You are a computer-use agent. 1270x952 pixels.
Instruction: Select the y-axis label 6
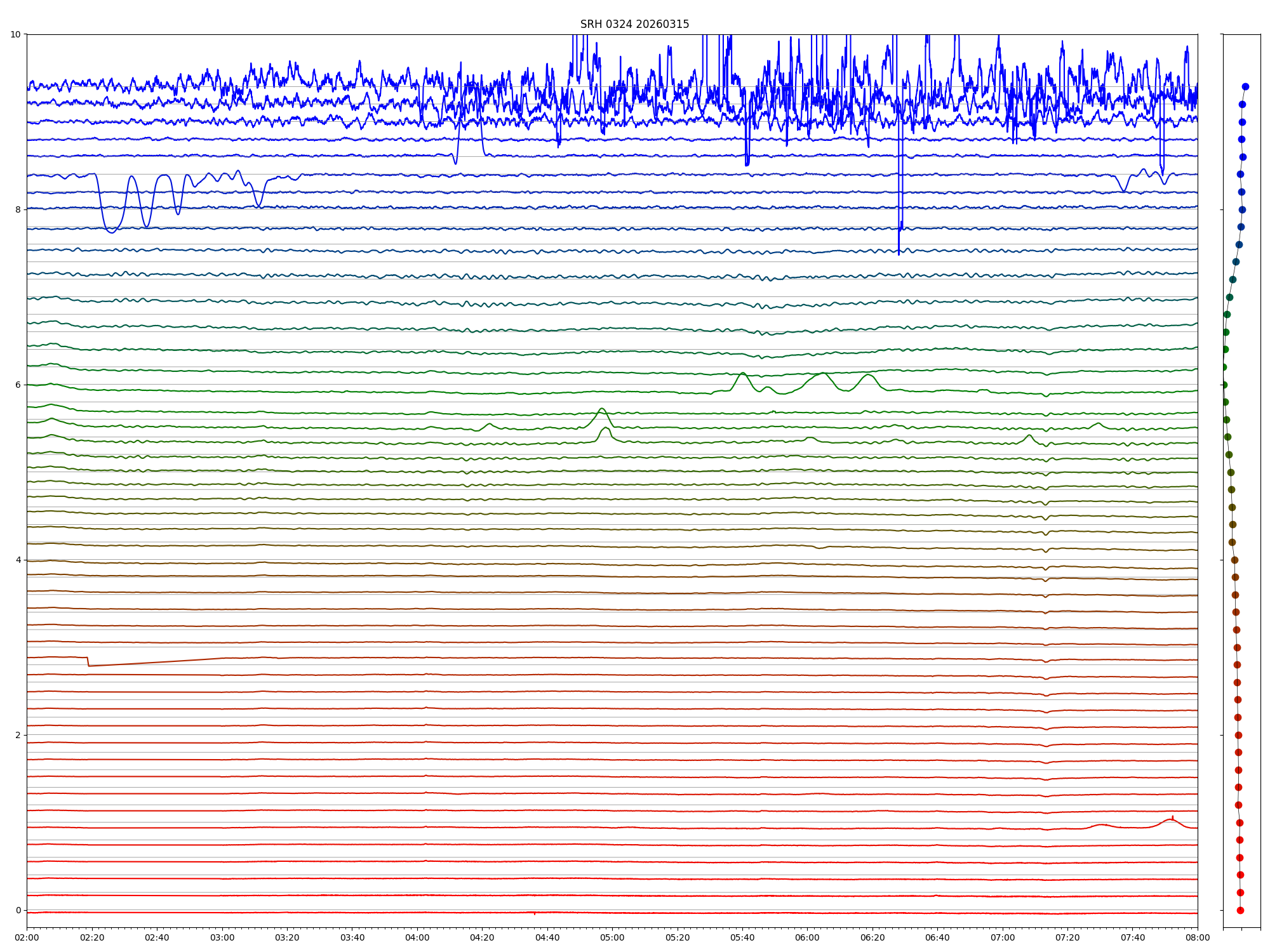pos(18,385)
